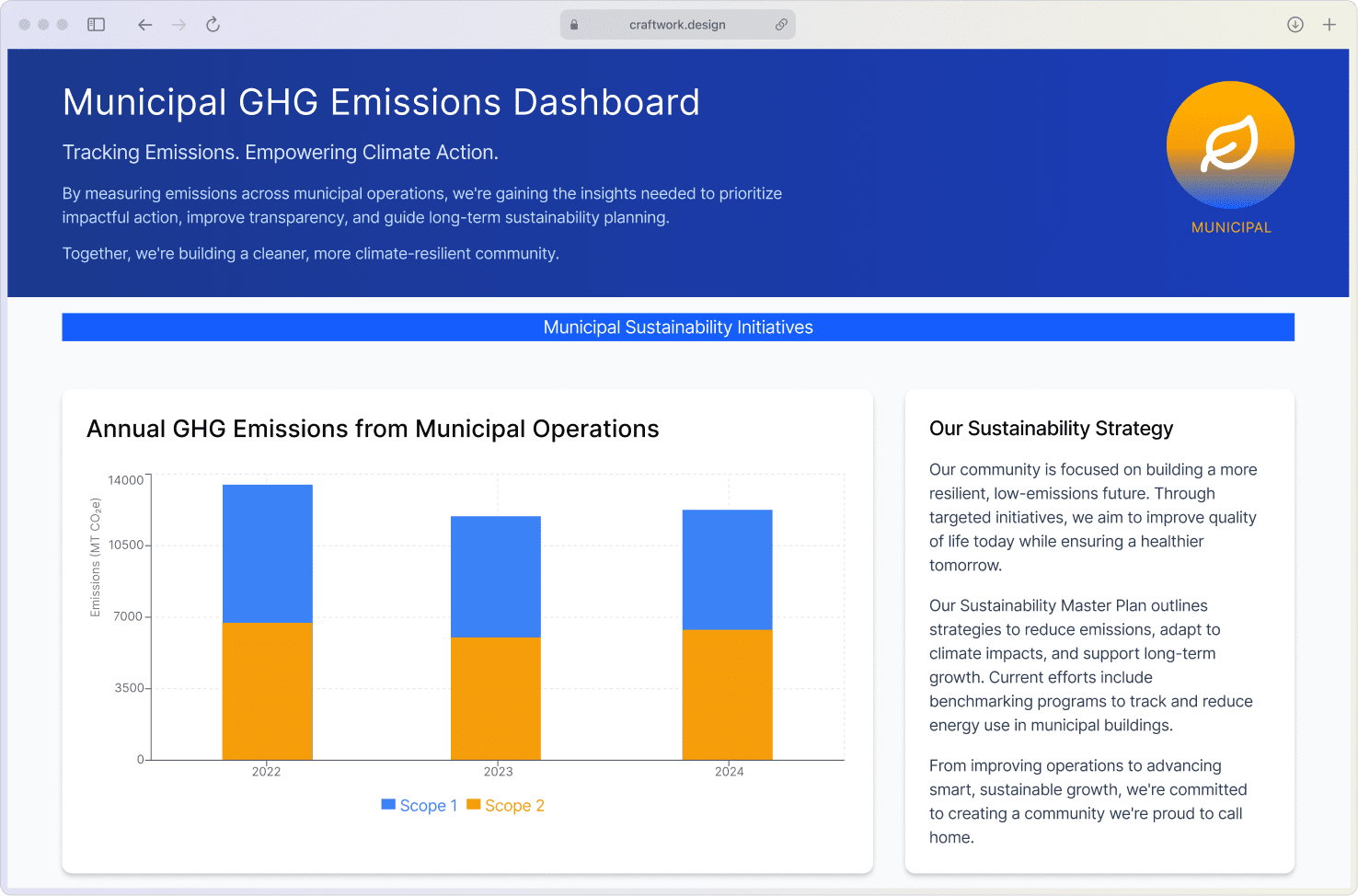Go back using the browser back arrow
The width and height of the screenshot is (1358, 896).
point(144,25)
